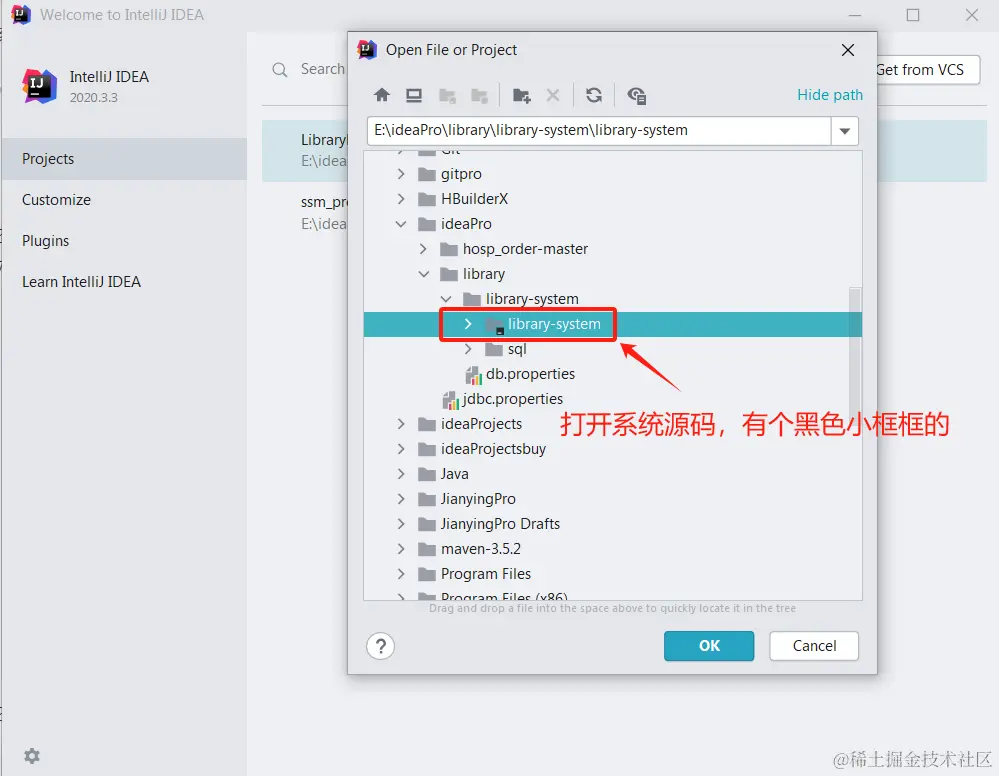Select the sql folder row

612,349
